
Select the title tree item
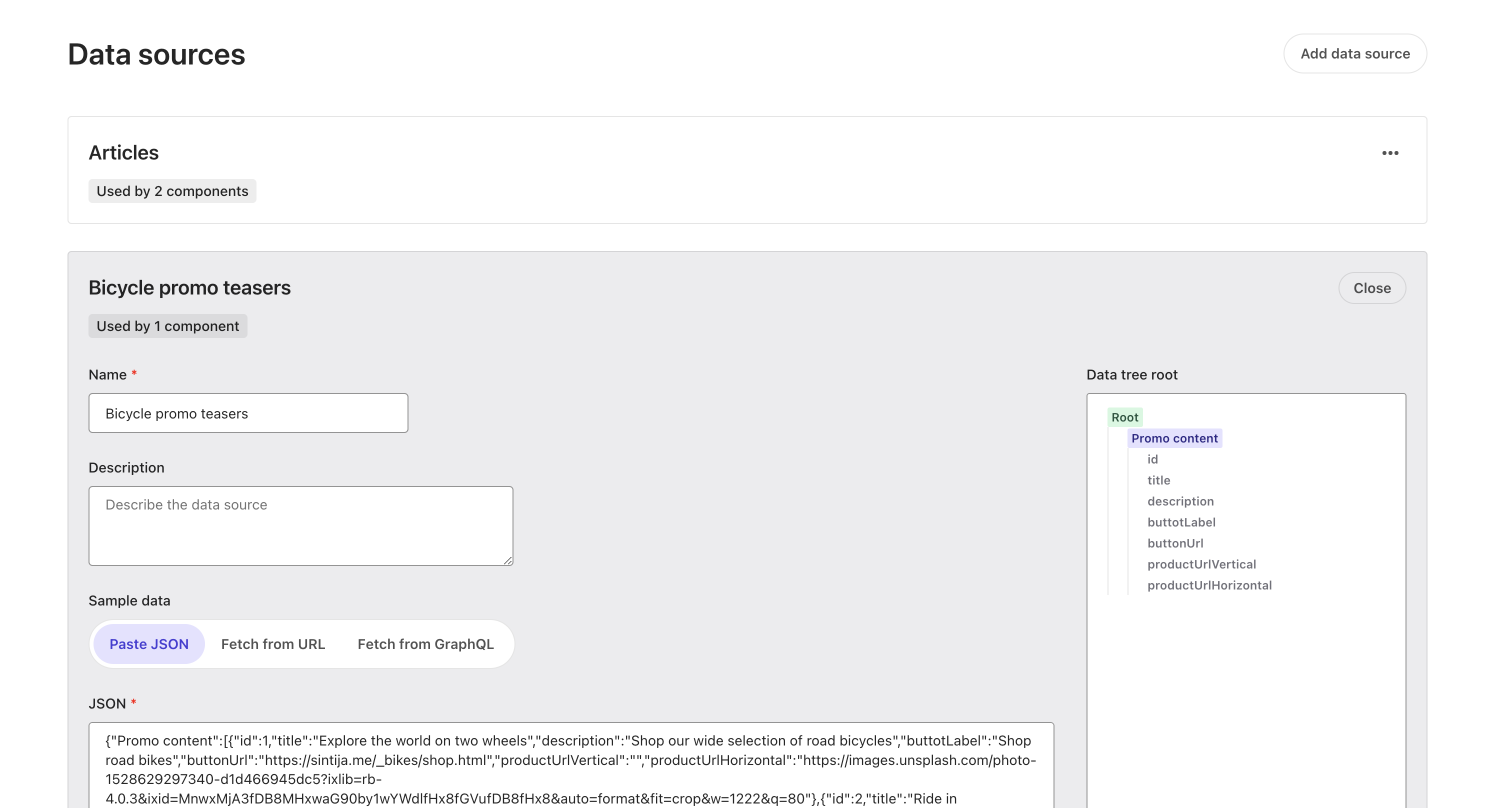pos(1159,480)
